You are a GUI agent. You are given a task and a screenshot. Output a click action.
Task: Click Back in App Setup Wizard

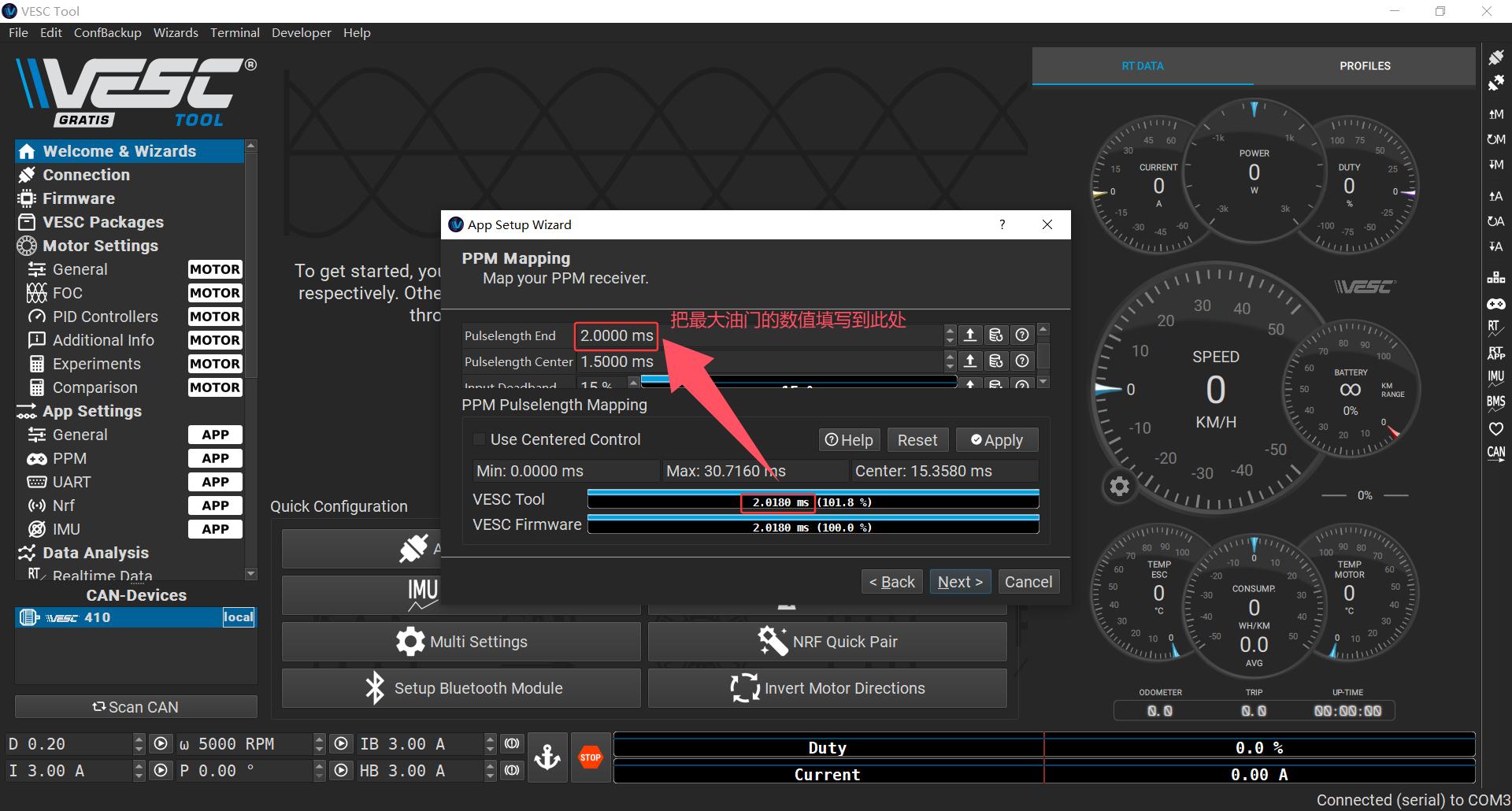click(x=891, y=582)
